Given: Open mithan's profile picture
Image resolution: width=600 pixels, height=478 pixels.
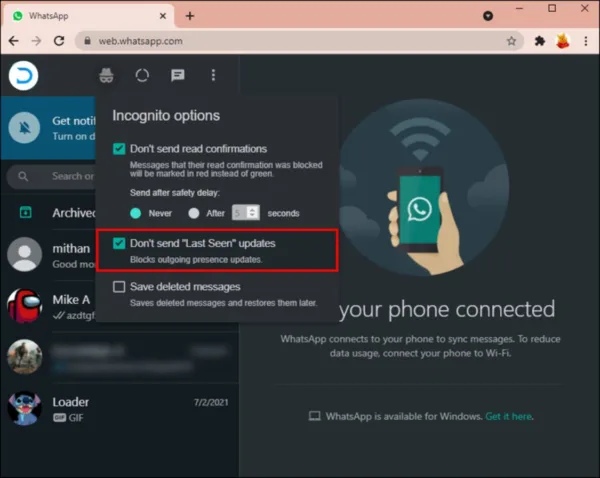Looking at the screenshot, I should pos(24,254).
